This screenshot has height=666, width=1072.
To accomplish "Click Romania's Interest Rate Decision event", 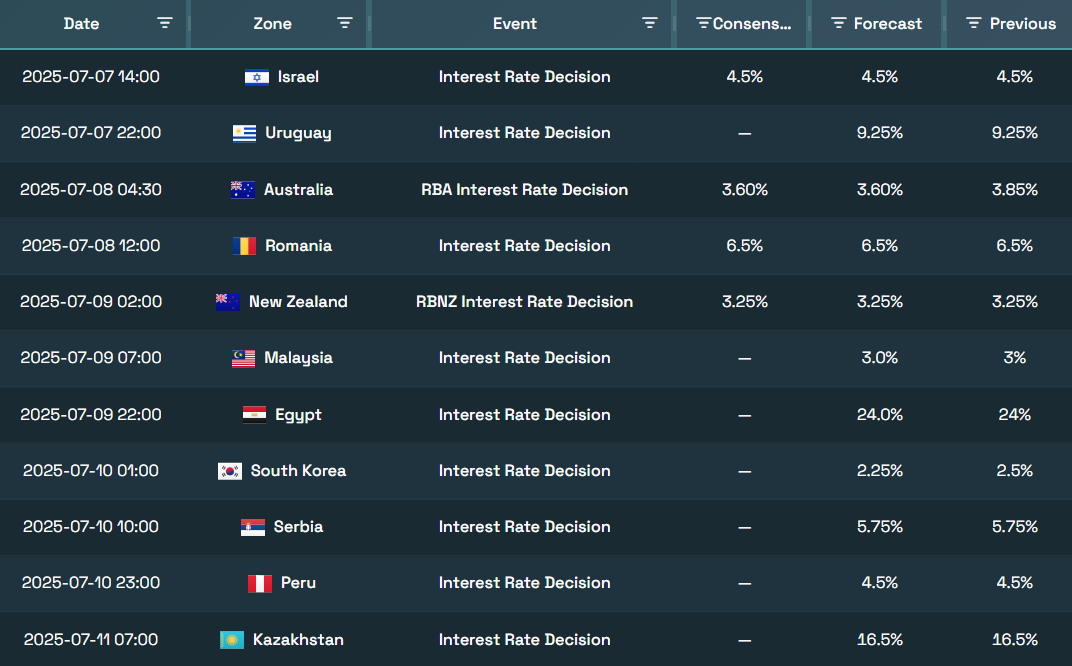I will 524,245.
